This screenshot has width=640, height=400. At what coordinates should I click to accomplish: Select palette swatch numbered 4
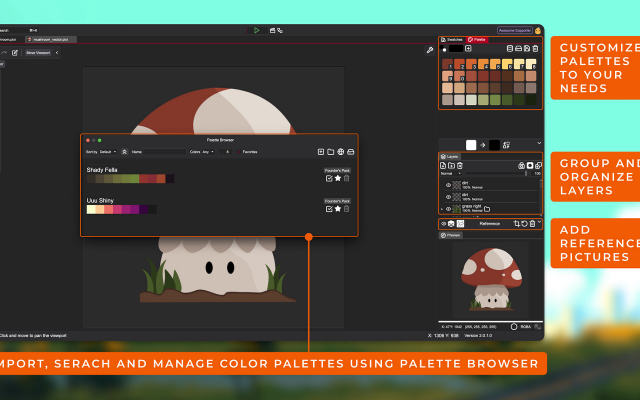(483, 64)
